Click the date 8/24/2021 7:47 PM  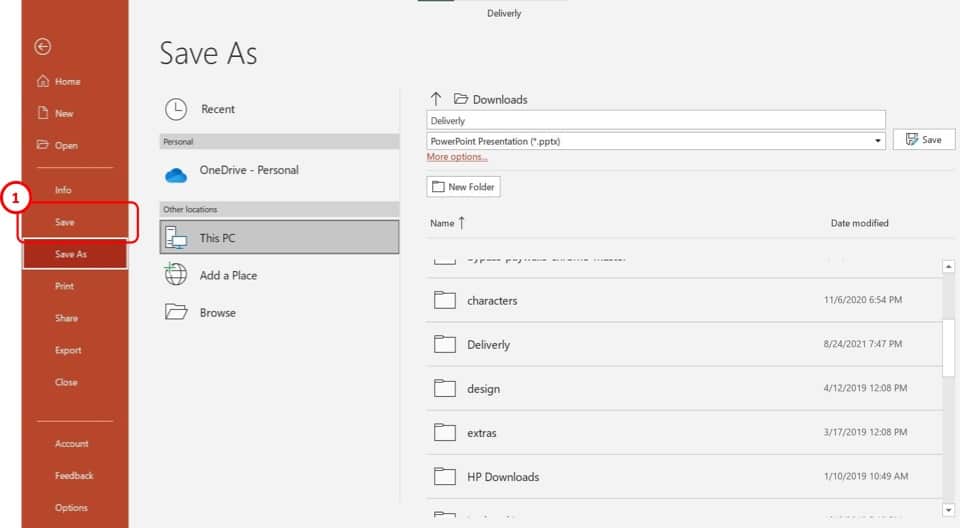pyautogui.click(x=863, y=344)
